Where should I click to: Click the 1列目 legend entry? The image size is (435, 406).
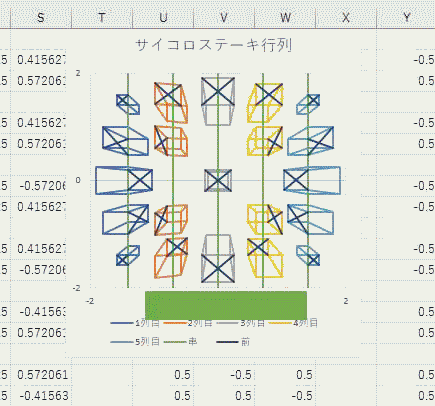pyautogui.click(x=135, y=323)
